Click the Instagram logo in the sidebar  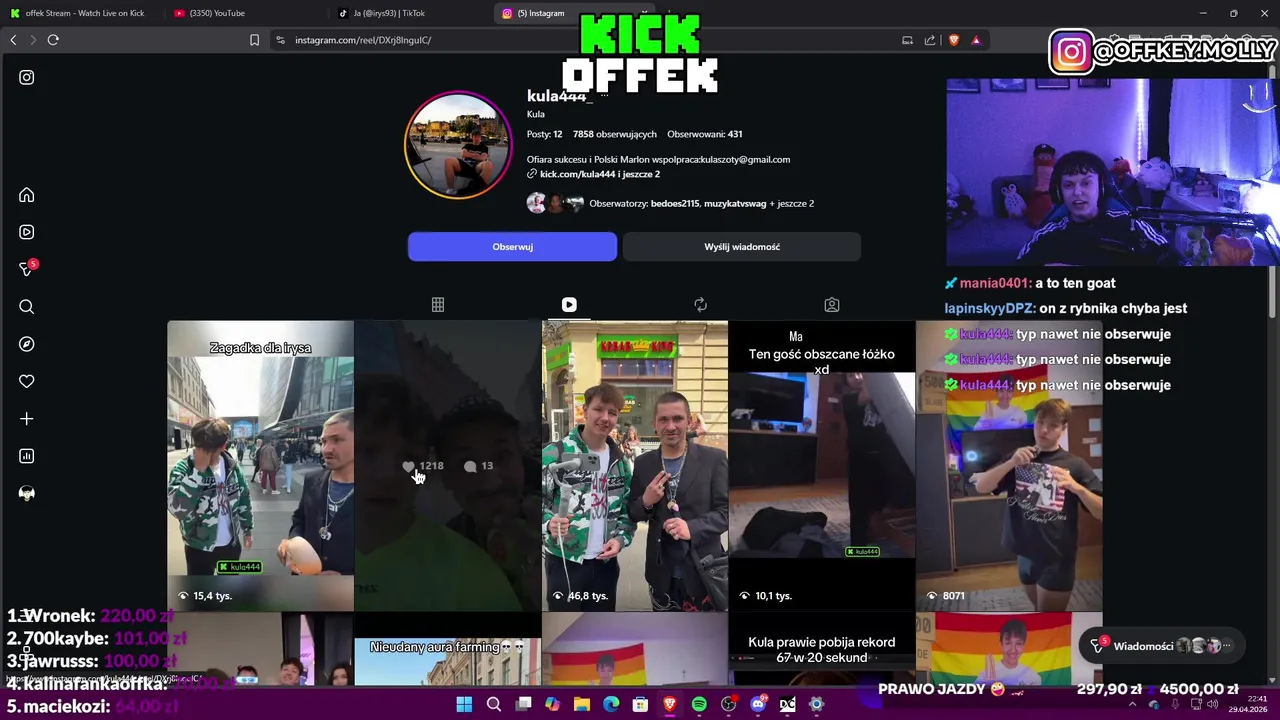27,77
